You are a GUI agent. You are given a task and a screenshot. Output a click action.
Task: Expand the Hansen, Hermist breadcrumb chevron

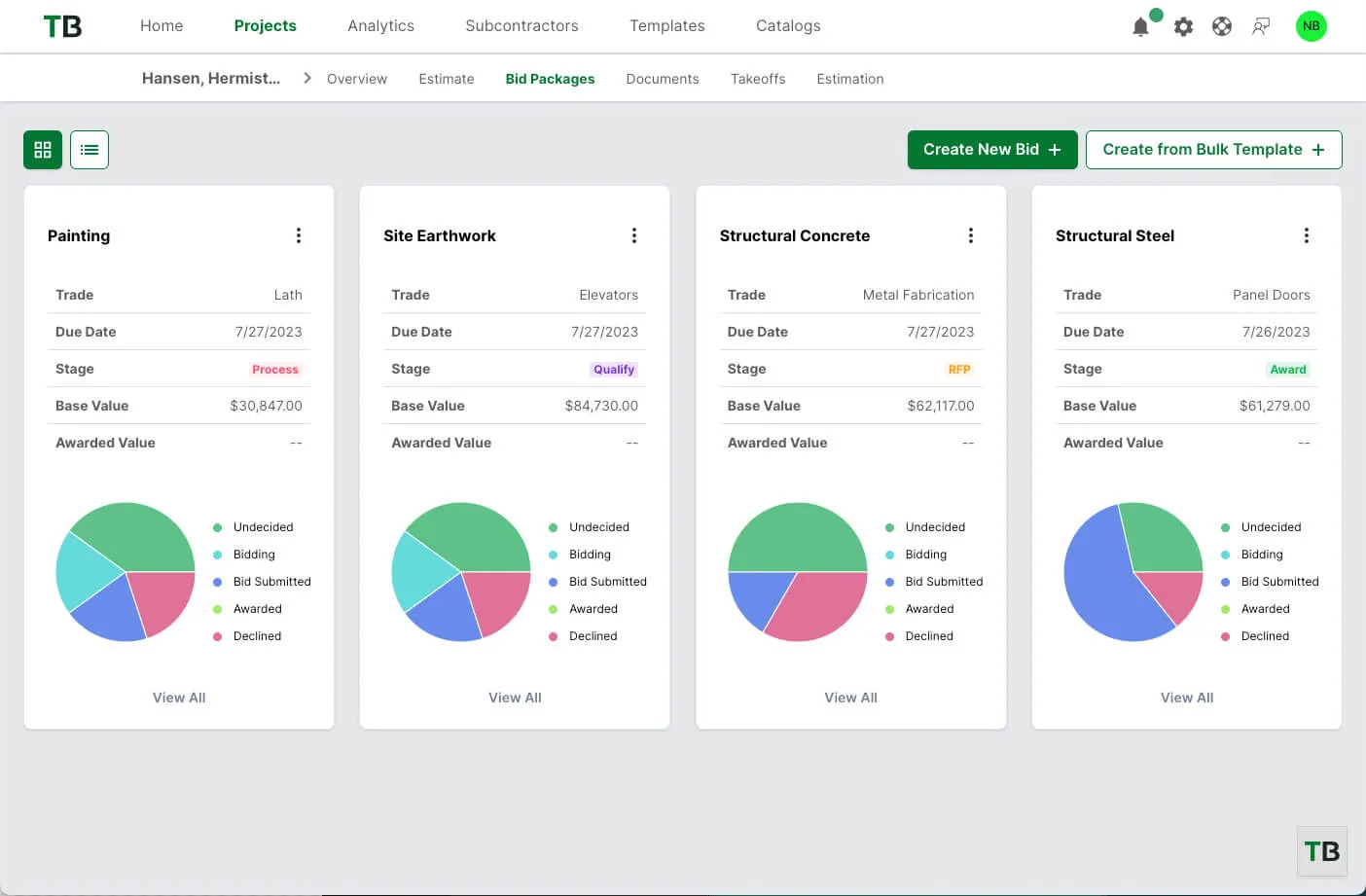[306, 78]
